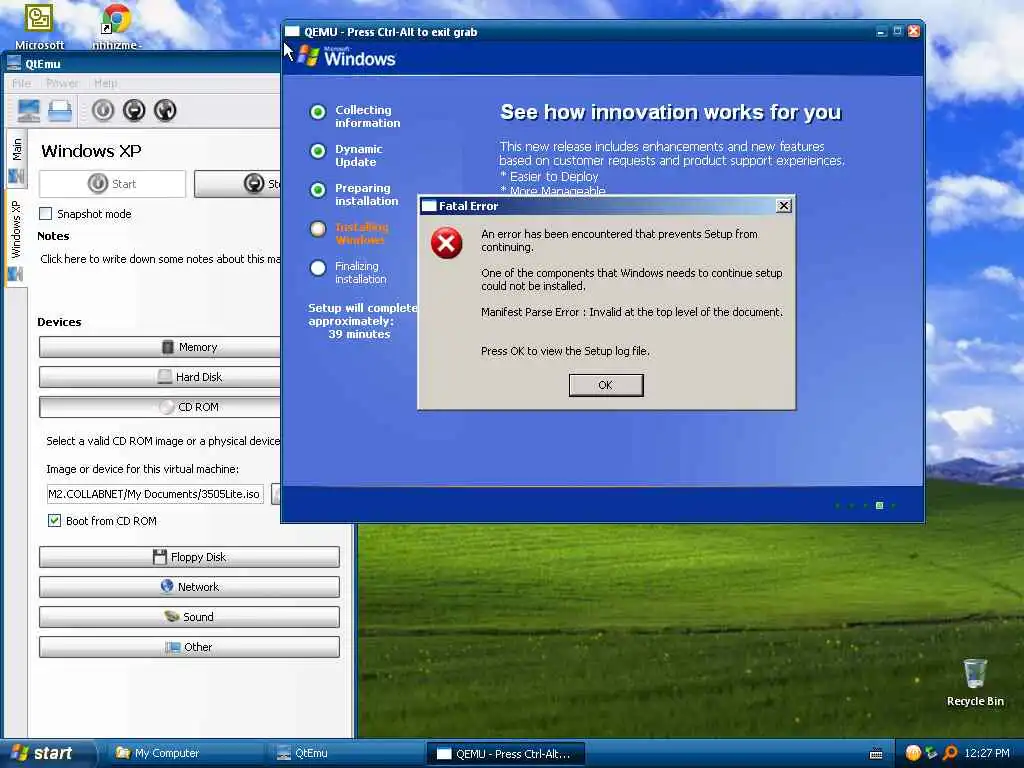Viewport: 1024px width, 768px height.
Task: Click the power start icon in QtEmu toolbar
Action: (103, 110)
